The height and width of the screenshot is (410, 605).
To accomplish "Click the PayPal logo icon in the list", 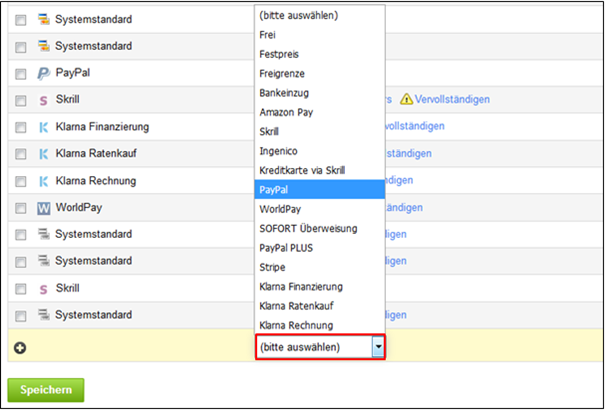I will [44, 73].
